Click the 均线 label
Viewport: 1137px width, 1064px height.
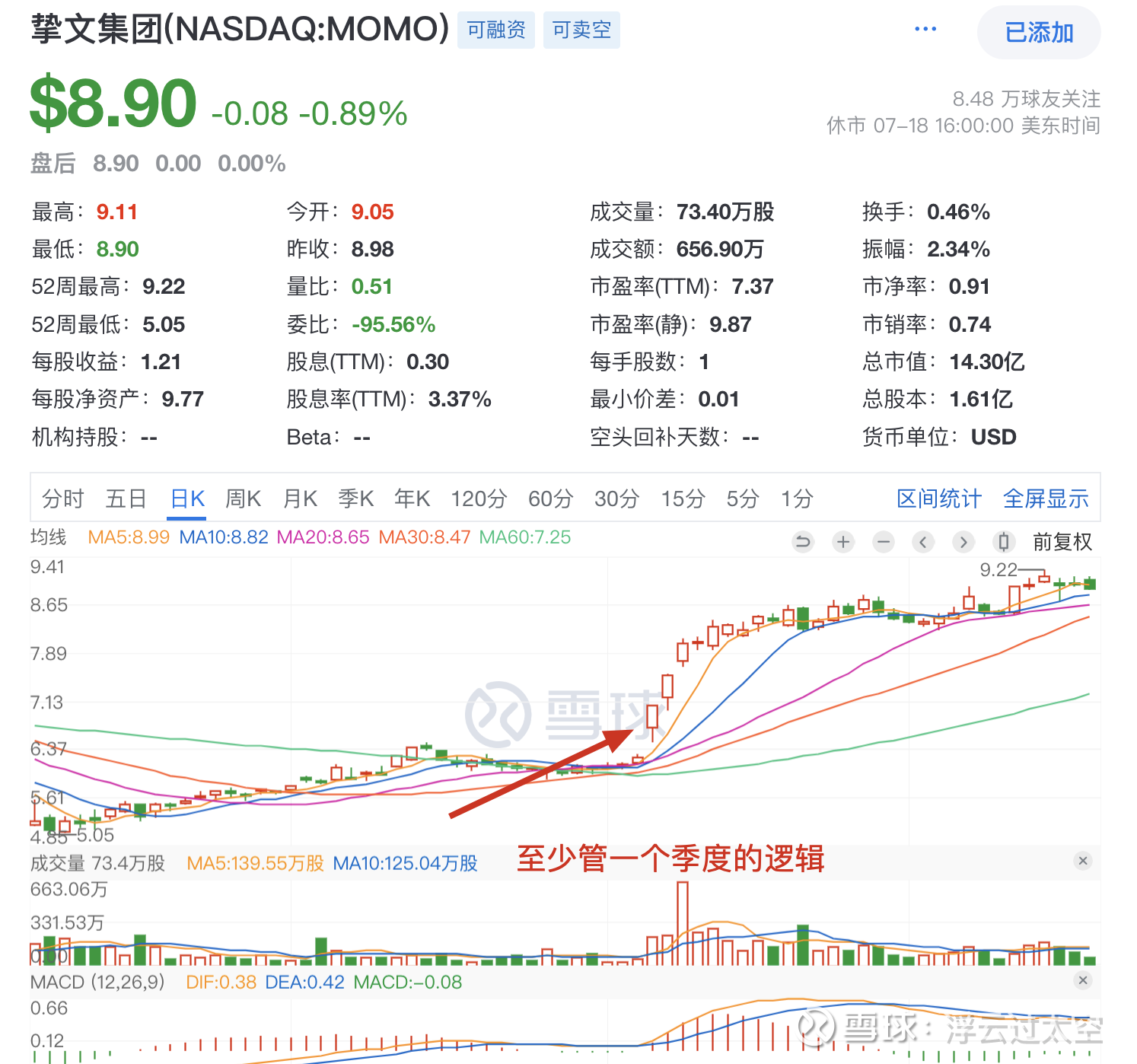coord(48,537)
